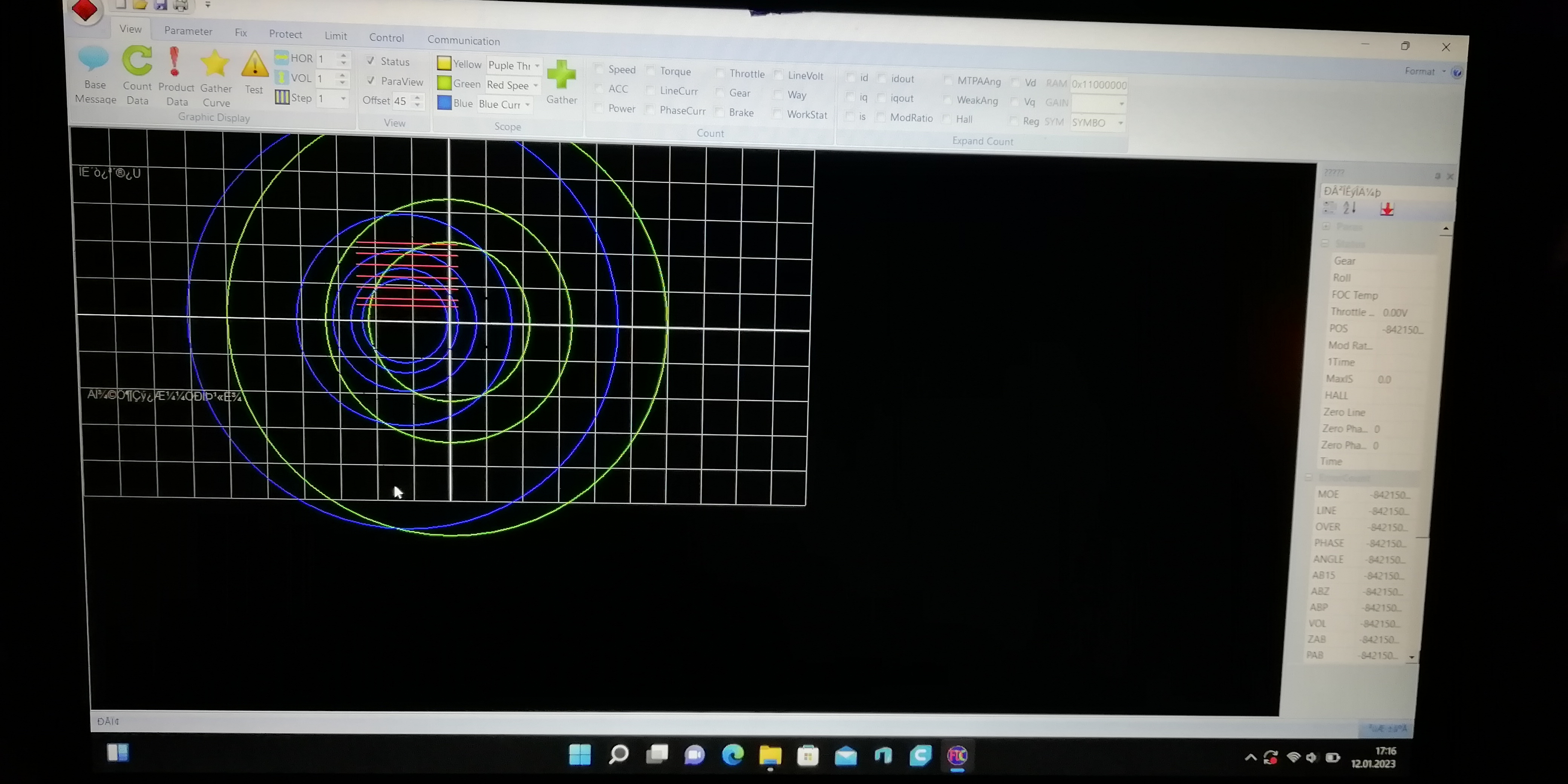Click the red download arrow icon
1568x784 pixels.
(1387, 210)
